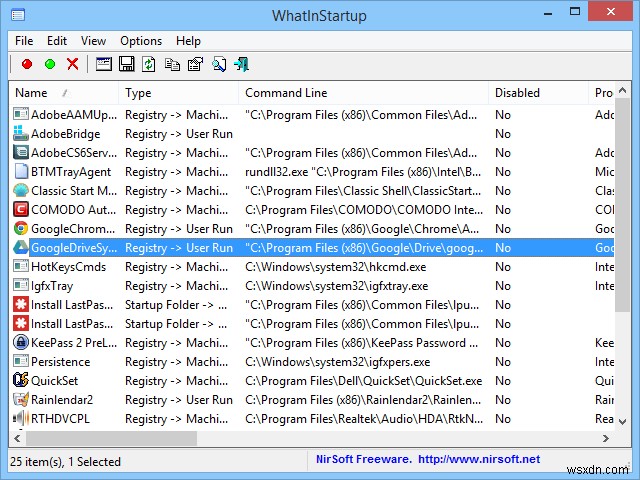Click the red X Delete Selected Items icon
The height and width of the screenshot is (480, 640).
[73, 64]
